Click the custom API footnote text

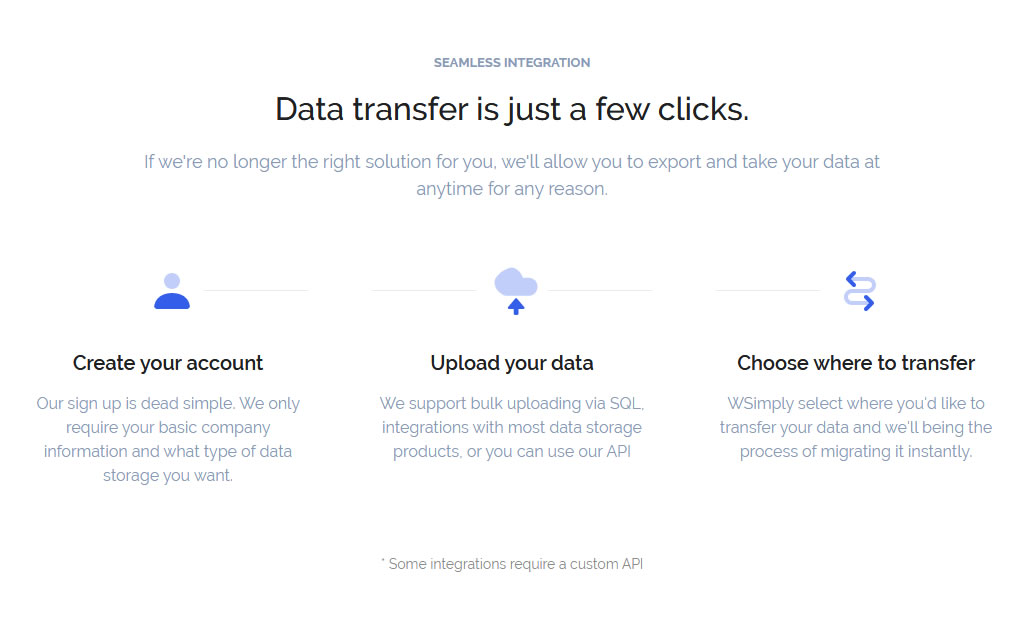point(512,564)
